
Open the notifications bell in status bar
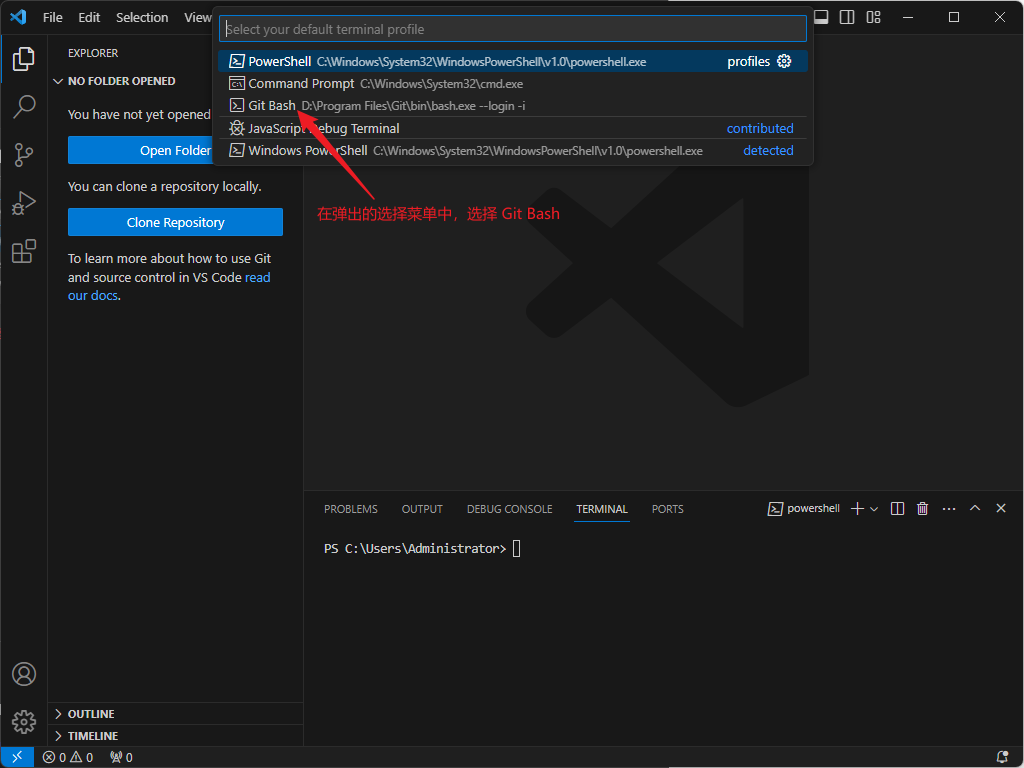tap(1002, 757)
